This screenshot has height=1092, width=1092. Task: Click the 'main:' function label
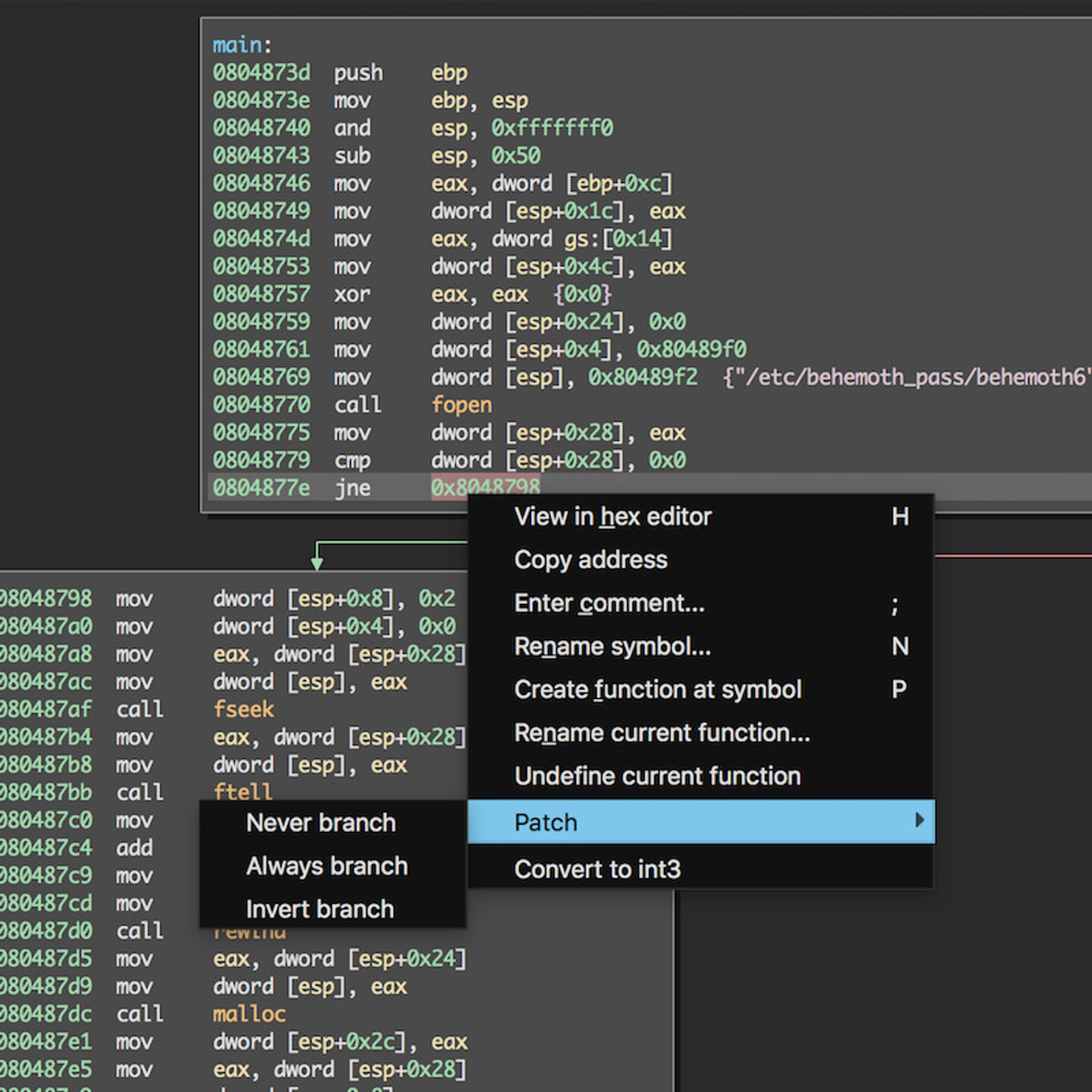click(x=242, y=45)
